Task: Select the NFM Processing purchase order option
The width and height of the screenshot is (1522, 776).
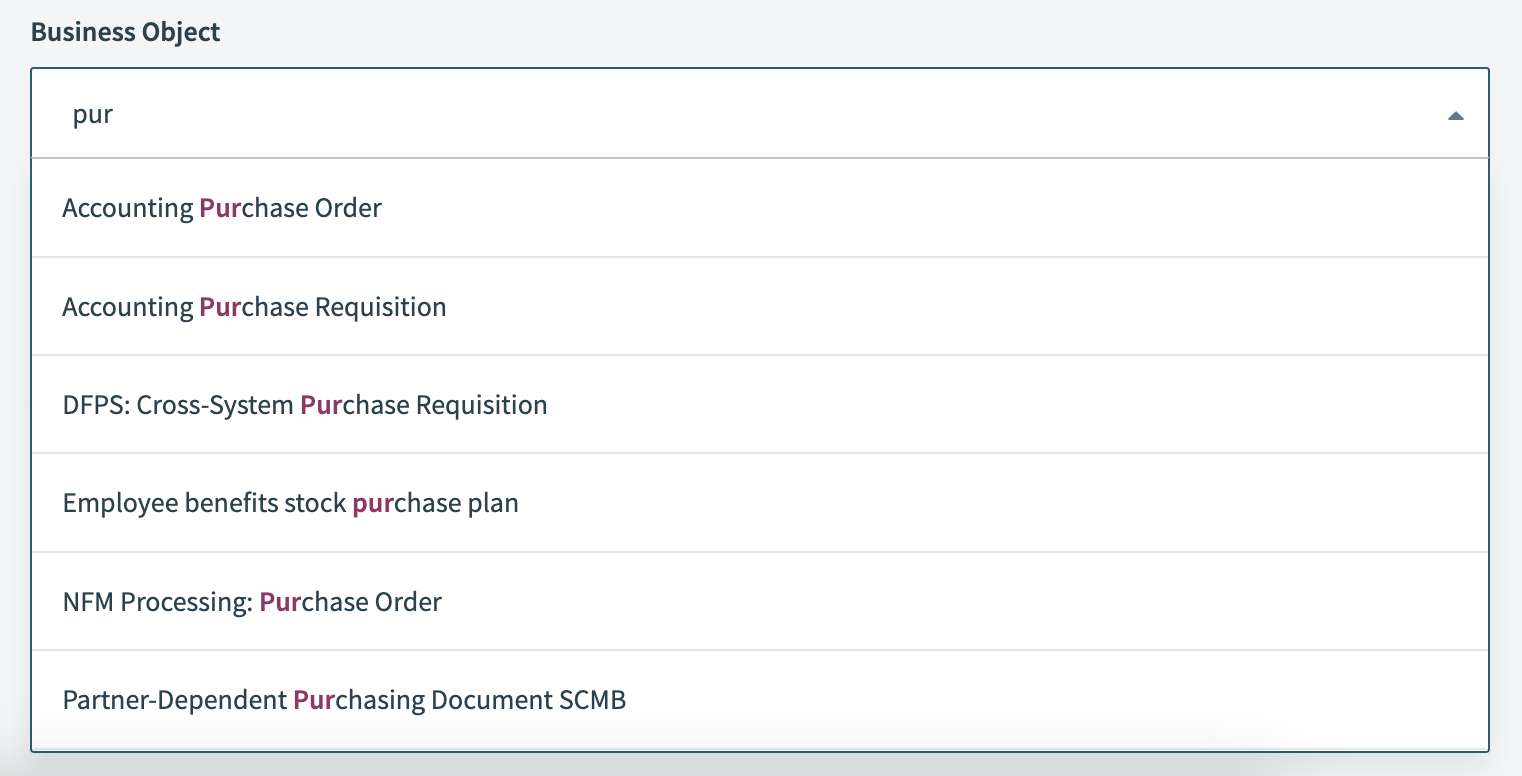Action: coord(252,601)
